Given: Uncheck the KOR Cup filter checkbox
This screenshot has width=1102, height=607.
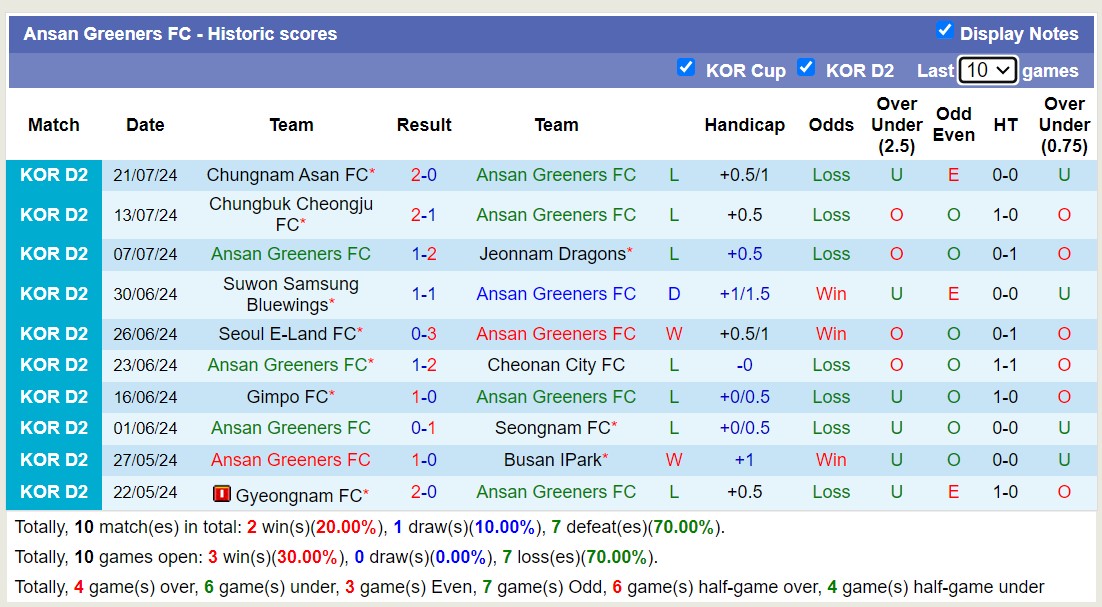Looking at the screenshot, I should (686, 67).
